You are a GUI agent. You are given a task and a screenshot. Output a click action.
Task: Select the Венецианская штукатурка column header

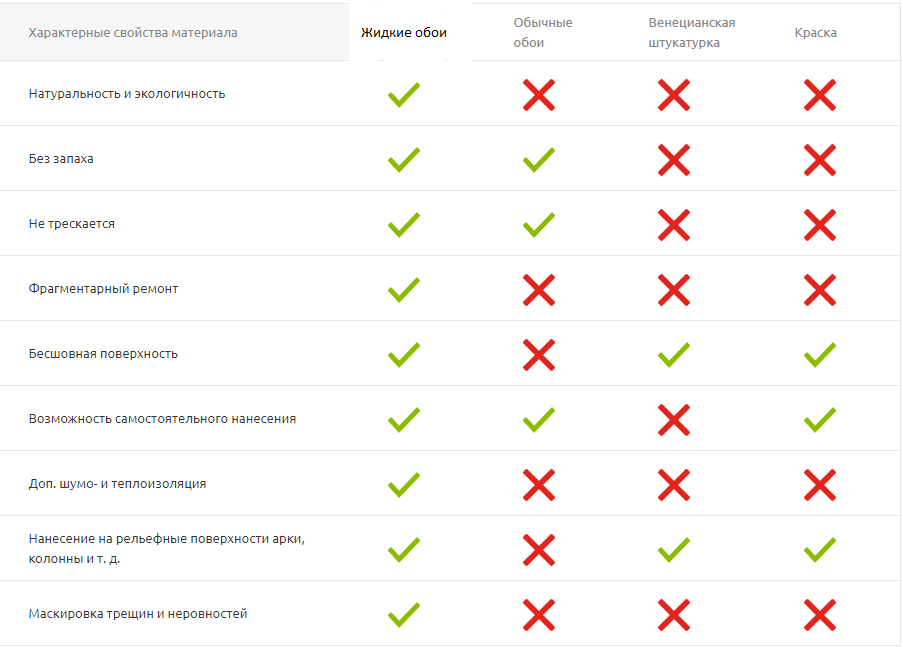click(x=691, y=33)
